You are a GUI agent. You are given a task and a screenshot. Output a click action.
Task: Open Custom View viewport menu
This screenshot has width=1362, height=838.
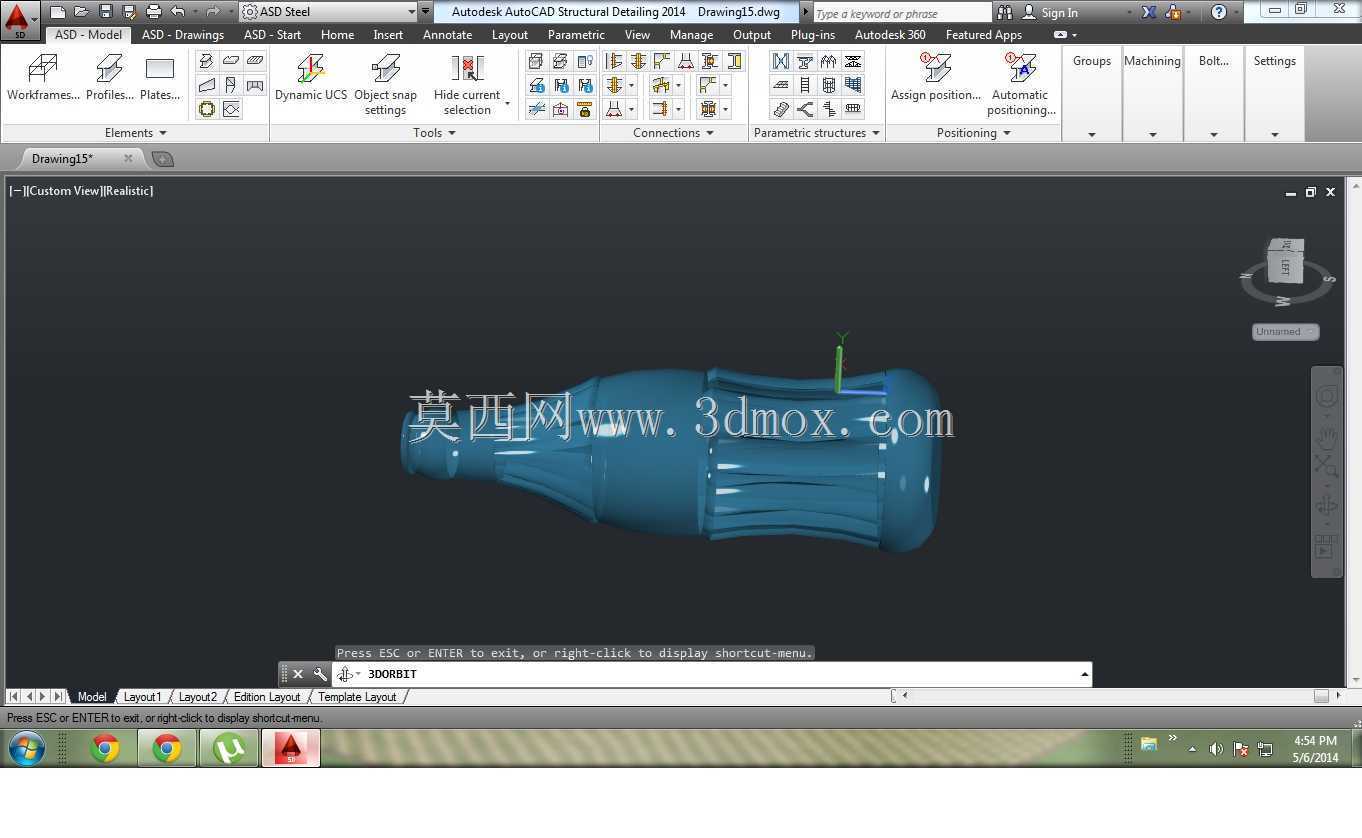click(x=63, y=191)
